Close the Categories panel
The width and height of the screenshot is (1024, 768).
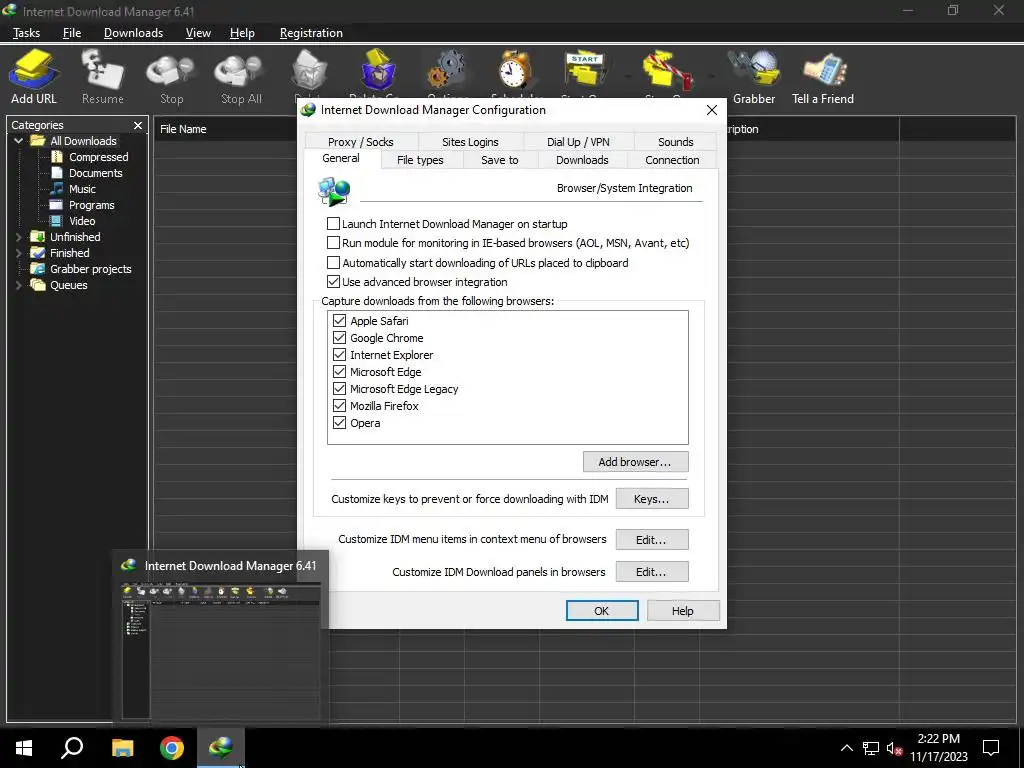(x=138, y=125)
